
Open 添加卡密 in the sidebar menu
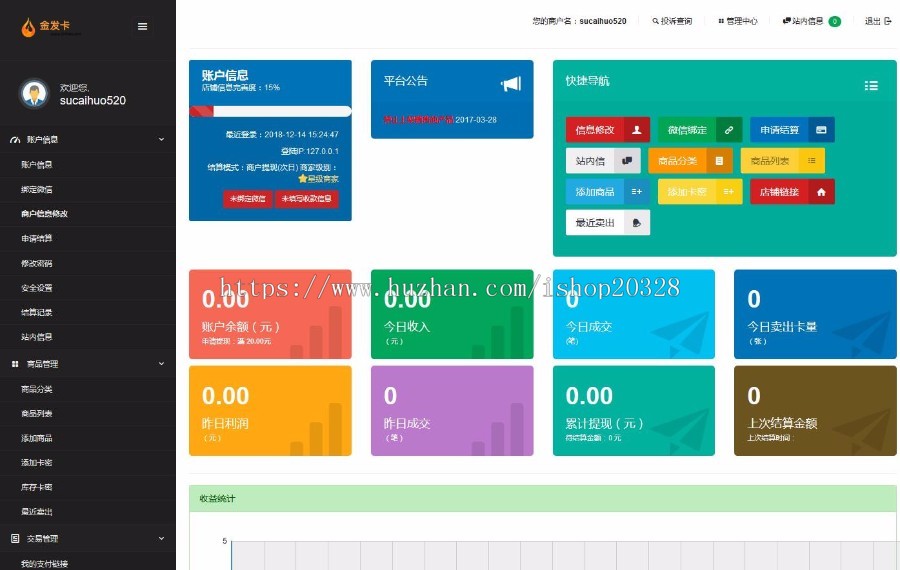click(37, 463)
